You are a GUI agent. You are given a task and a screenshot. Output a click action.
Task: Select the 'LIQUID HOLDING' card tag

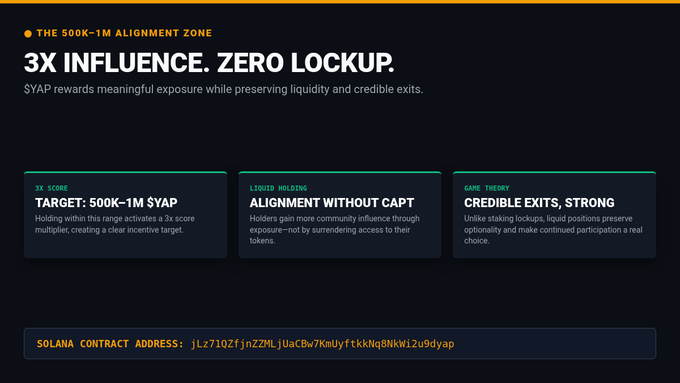click(278, 188)
